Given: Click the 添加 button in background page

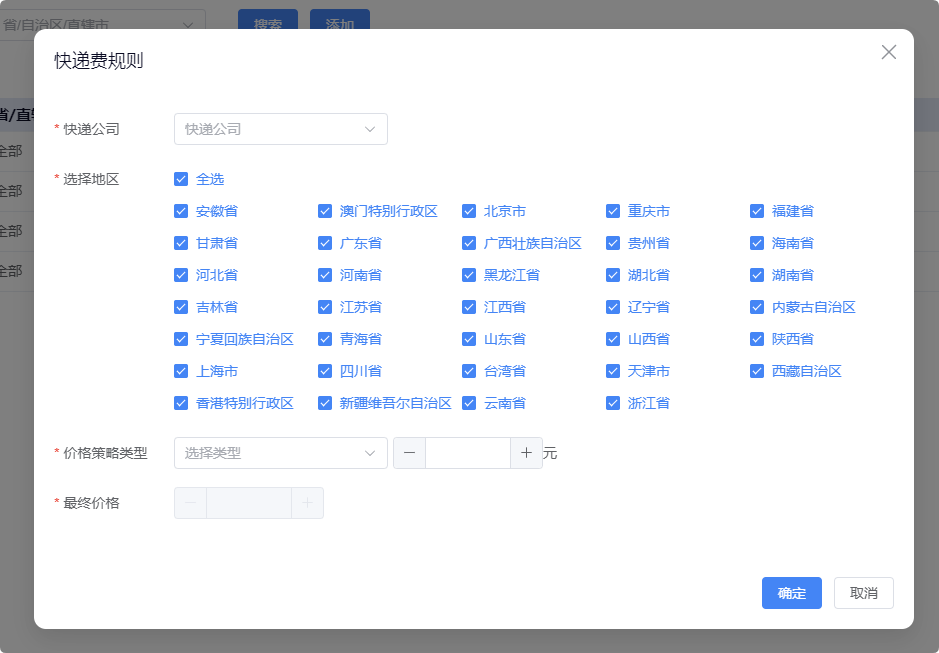Looking at the screenshot, I should click(340, 20).
